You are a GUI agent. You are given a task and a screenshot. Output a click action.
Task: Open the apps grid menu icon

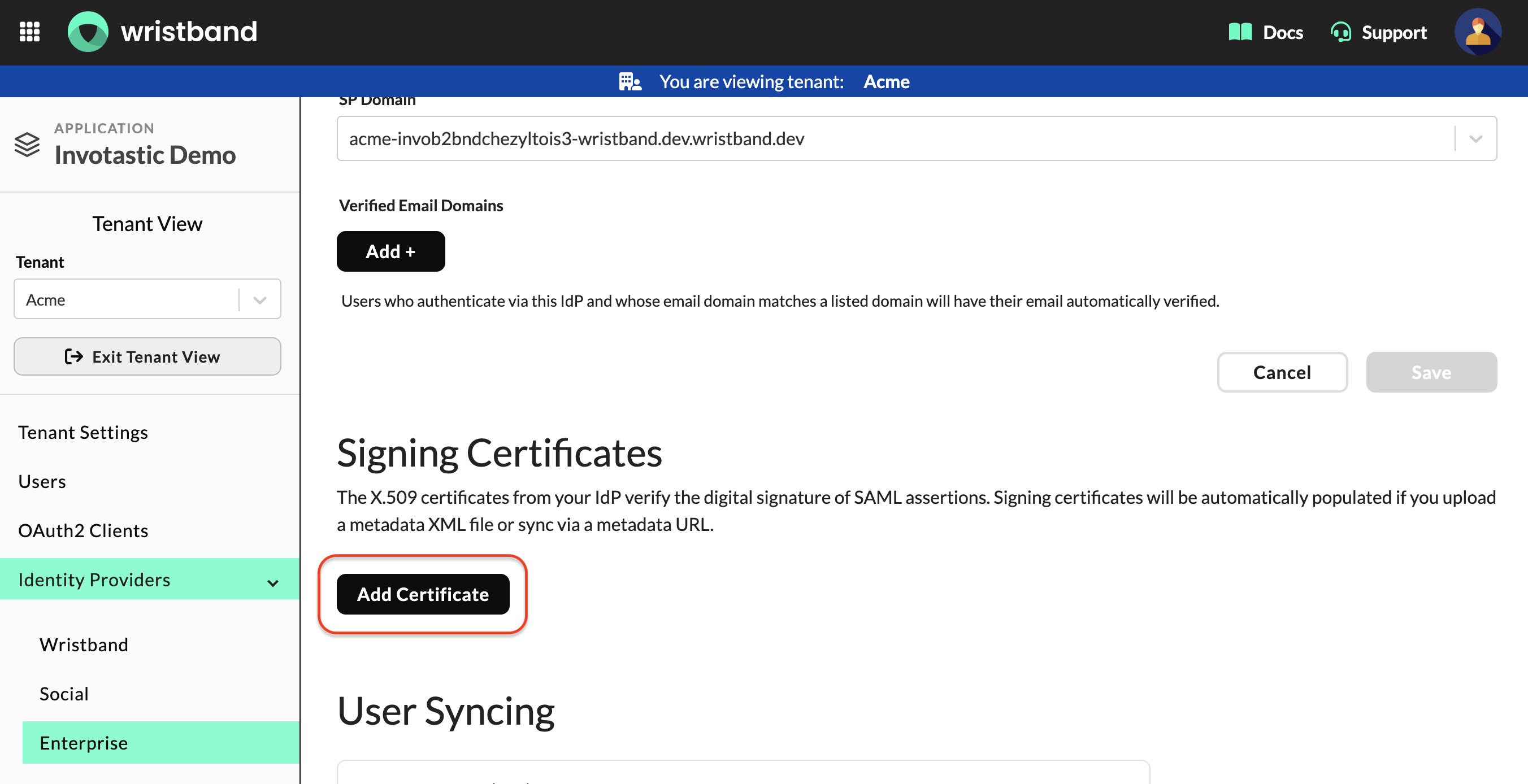click(x=29, y=32)
